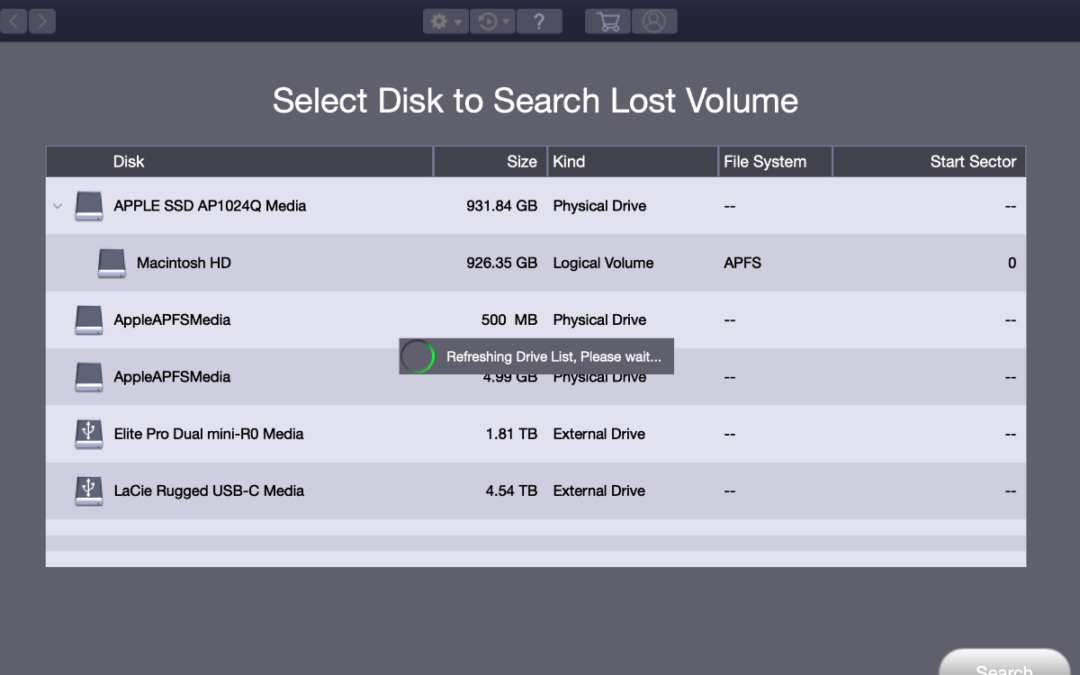
Task: Open the user account icon
Action: pos(655,20)
